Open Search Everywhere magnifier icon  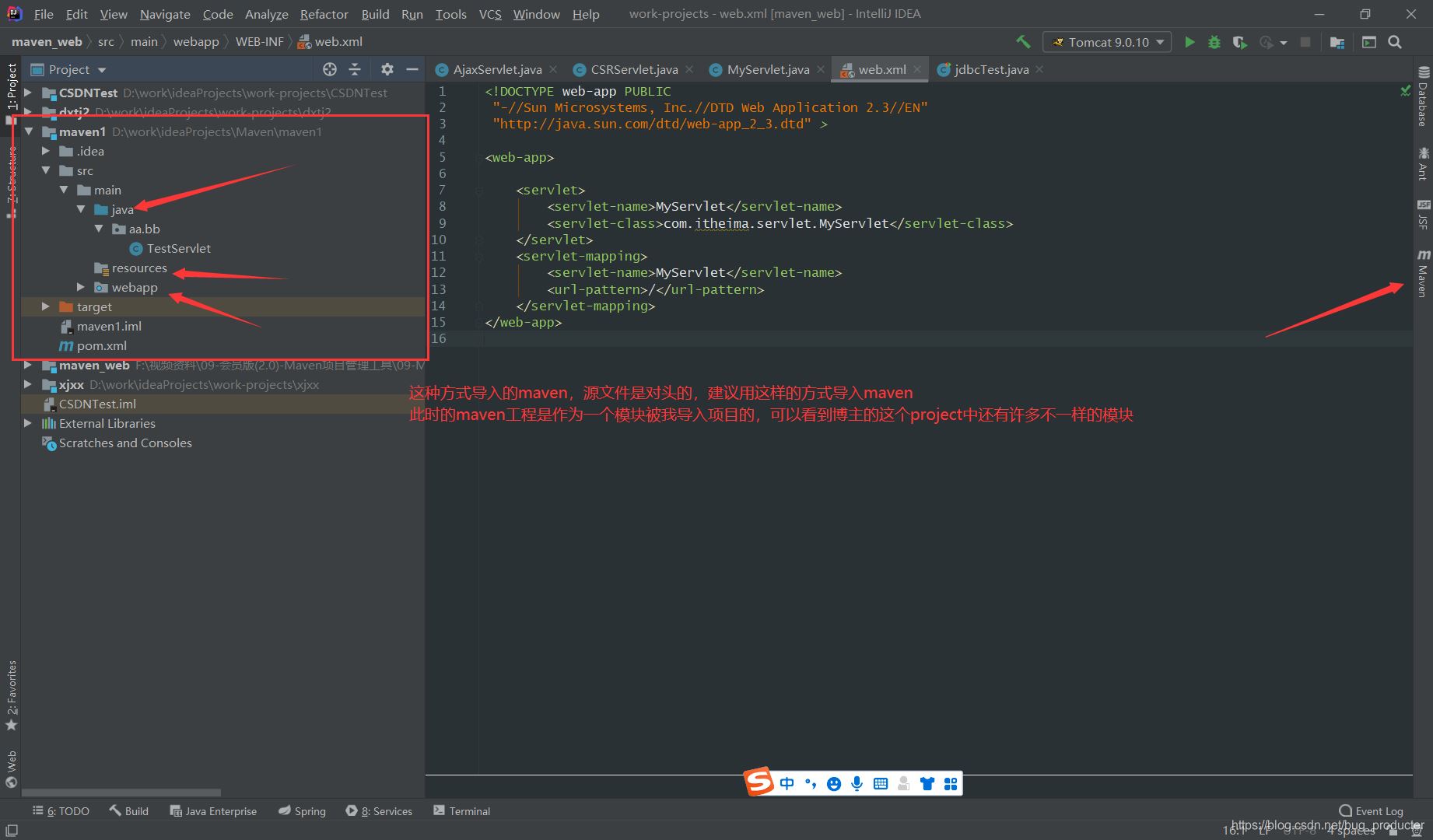click(x=1395, y=42)
